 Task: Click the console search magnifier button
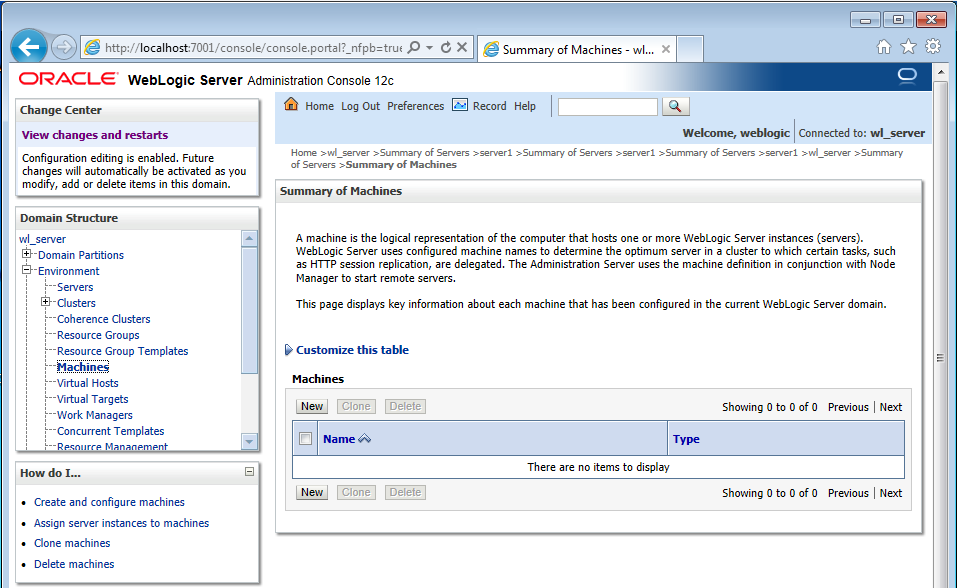pos(674,106)
